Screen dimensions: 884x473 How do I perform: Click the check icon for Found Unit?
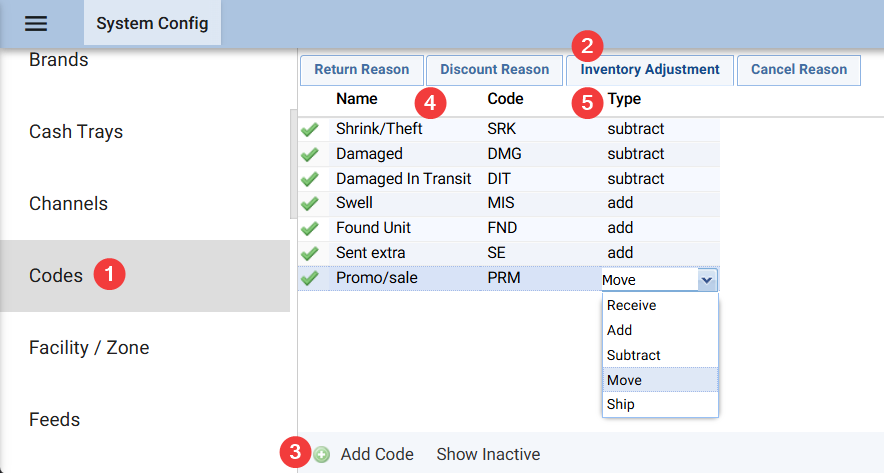pos(310,229)
